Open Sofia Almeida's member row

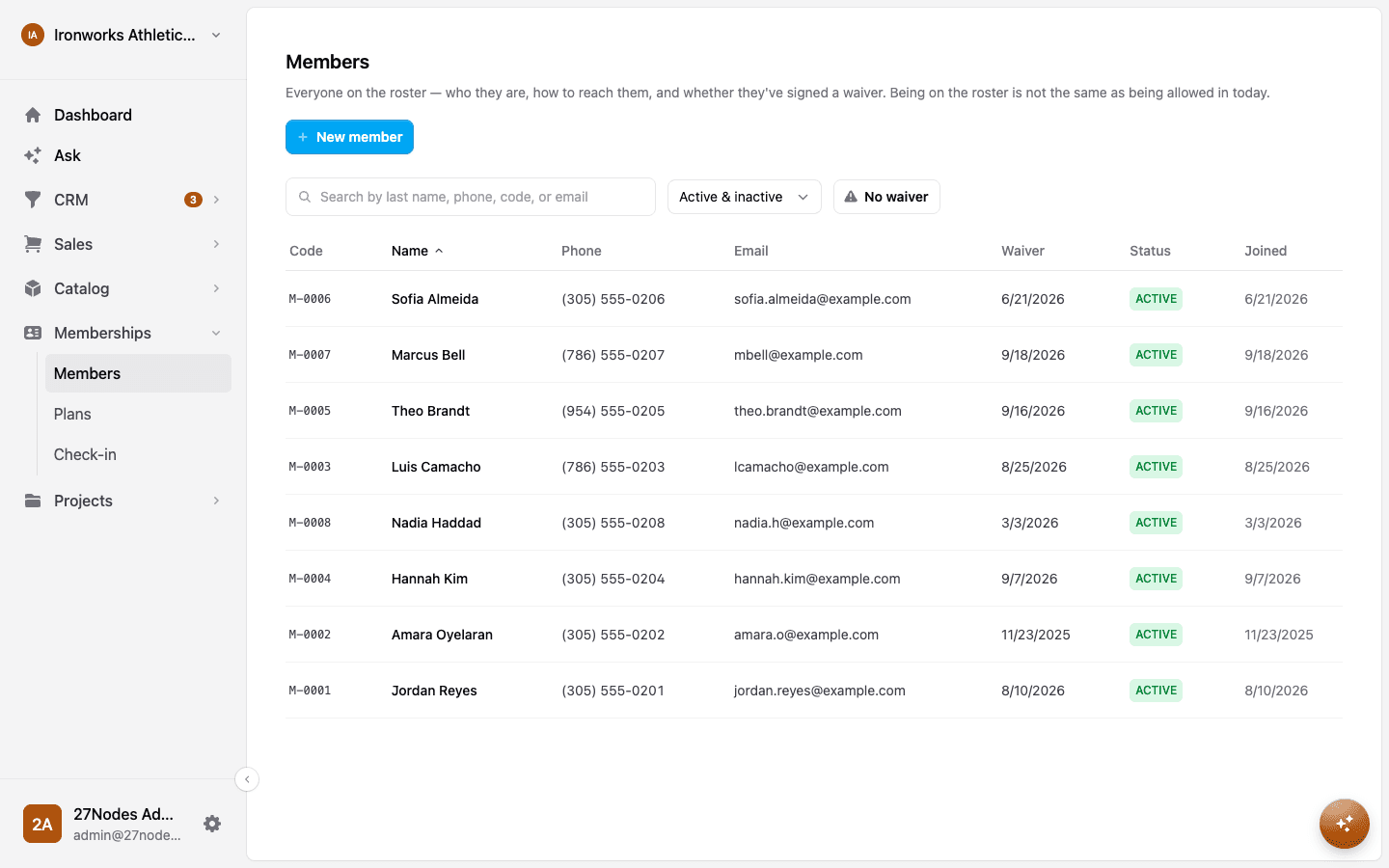(x=814, y=299)
